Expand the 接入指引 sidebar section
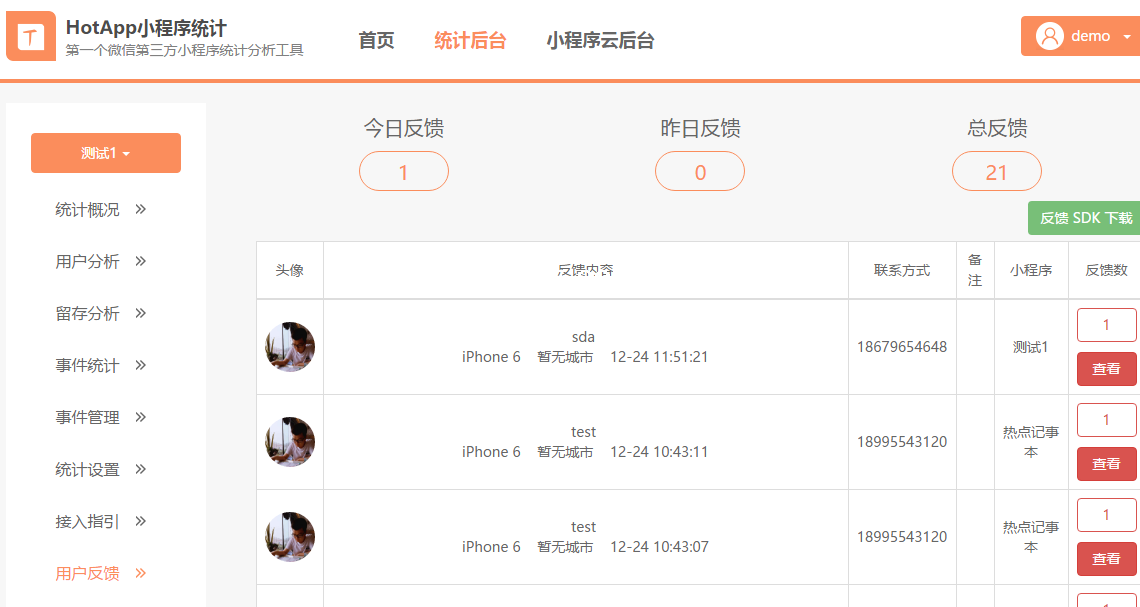 [101, 521]
